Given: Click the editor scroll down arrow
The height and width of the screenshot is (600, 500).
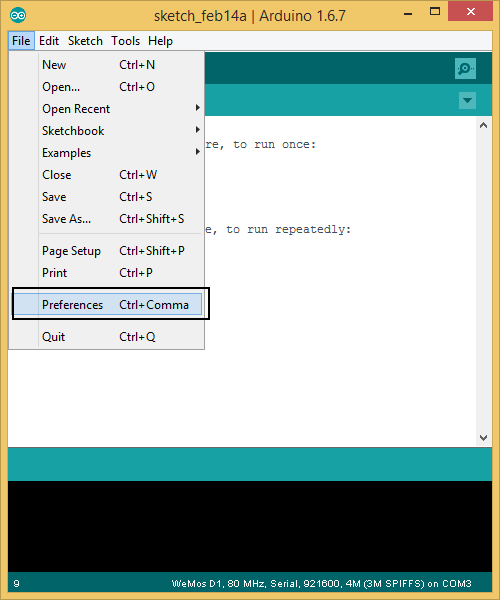Looking at the screenshot, I should tap(484, 438).
